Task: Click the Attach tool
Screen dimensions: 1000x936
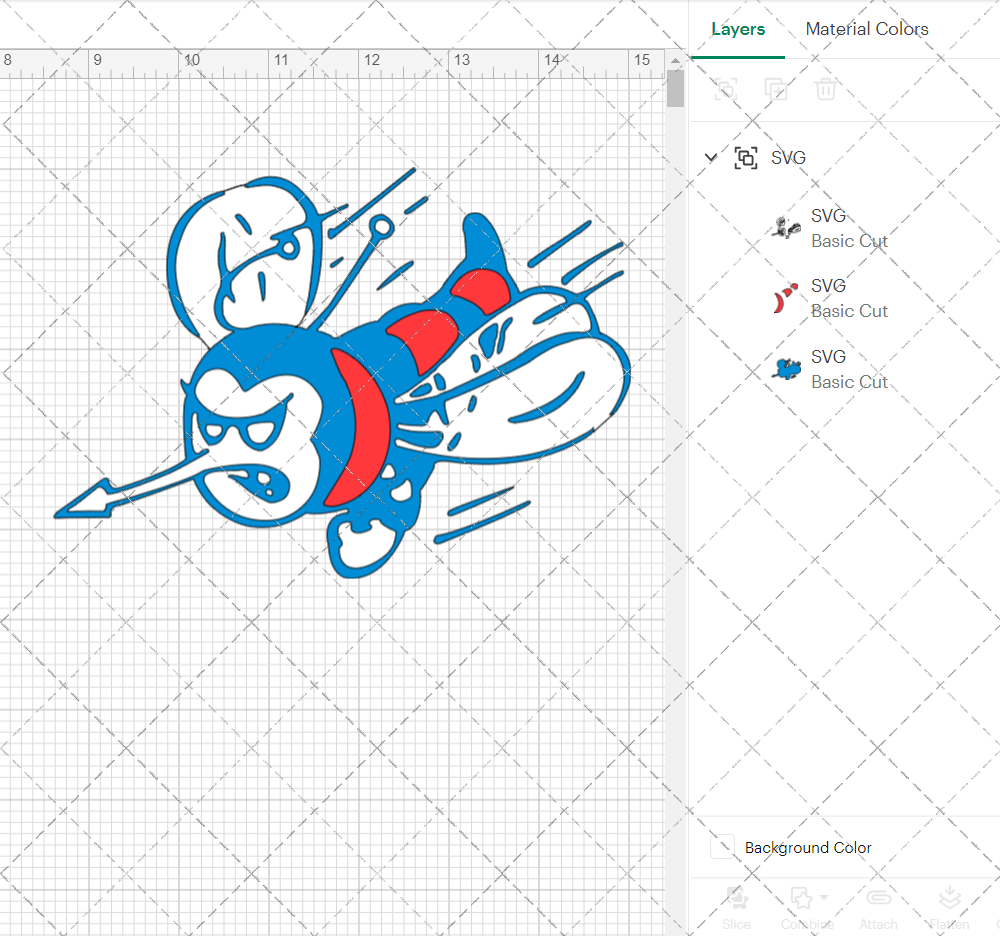Action: tap(878, 908)
